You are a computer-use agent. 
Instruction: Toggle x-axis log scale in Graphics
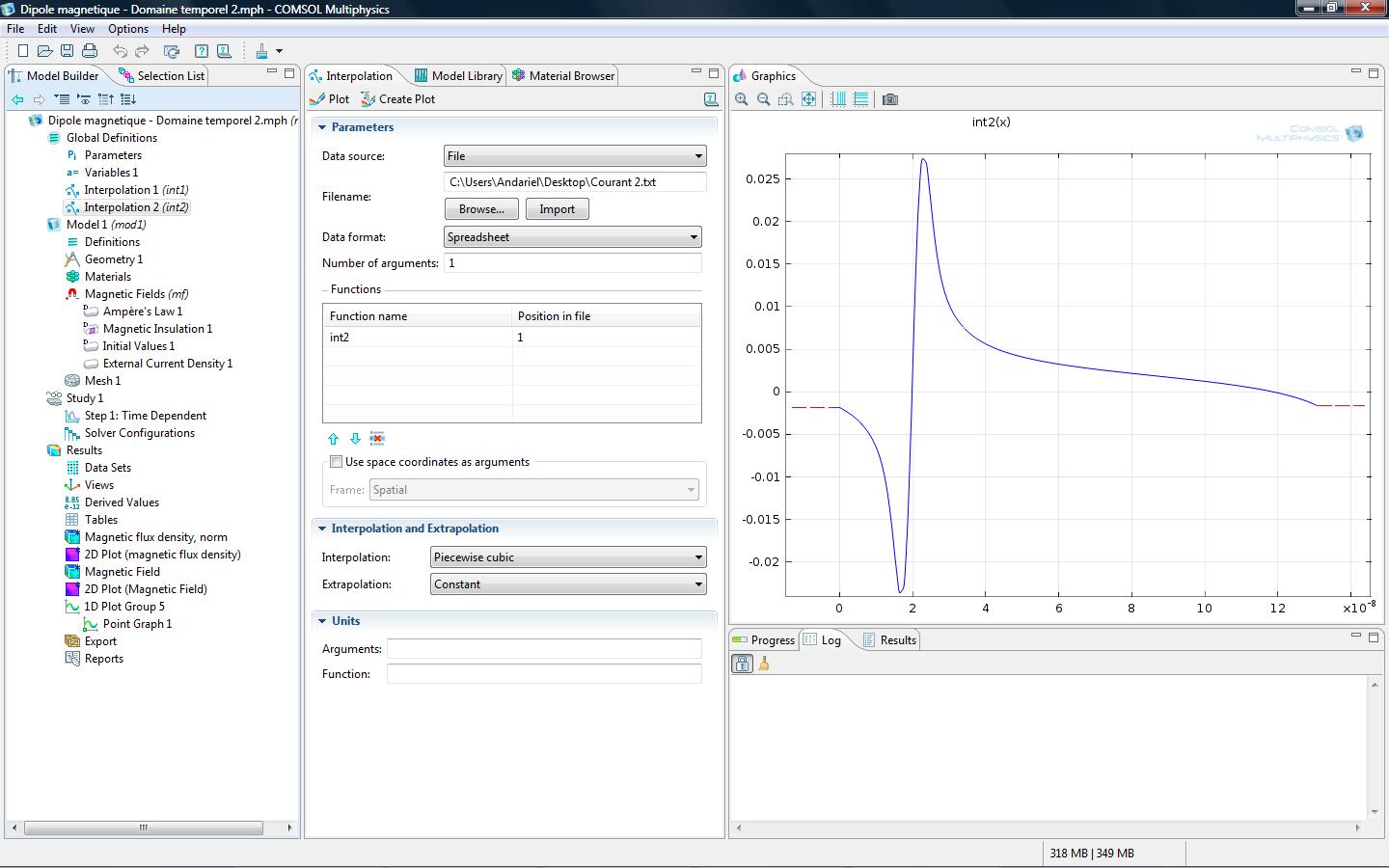coord(838,99)
